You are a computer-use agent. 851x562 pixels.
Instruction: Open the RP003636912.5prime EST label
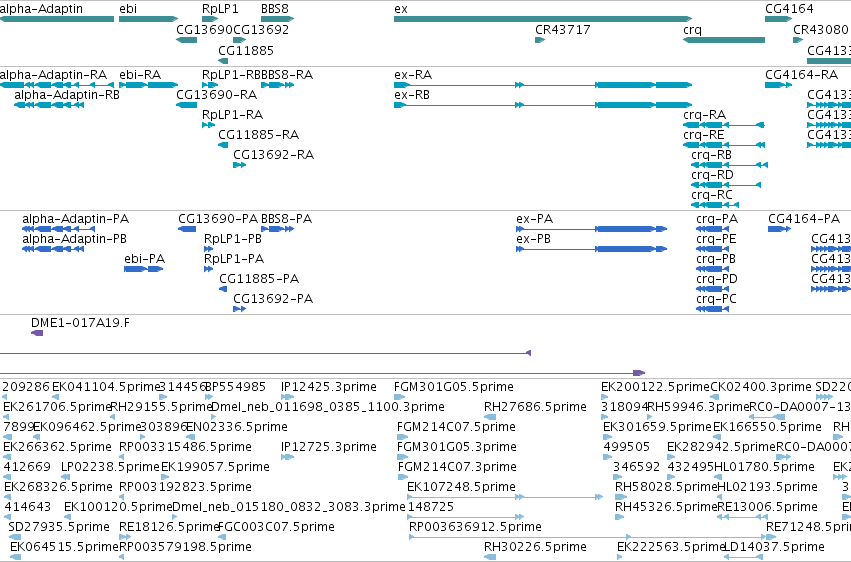click(x=475, y=528)
